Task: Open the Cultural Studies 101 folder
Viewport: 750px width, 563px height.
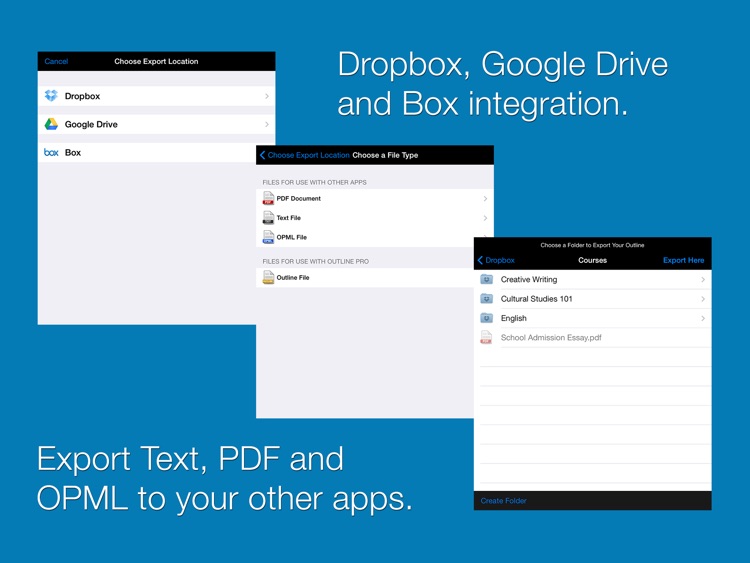Action: point(593,299)
